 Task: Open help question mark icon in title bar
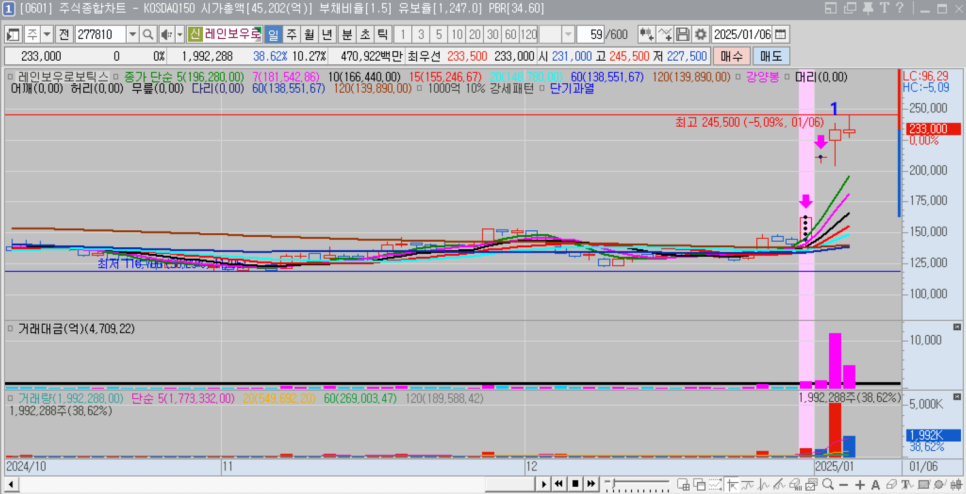pyautogui.click(x=899, y=8)
